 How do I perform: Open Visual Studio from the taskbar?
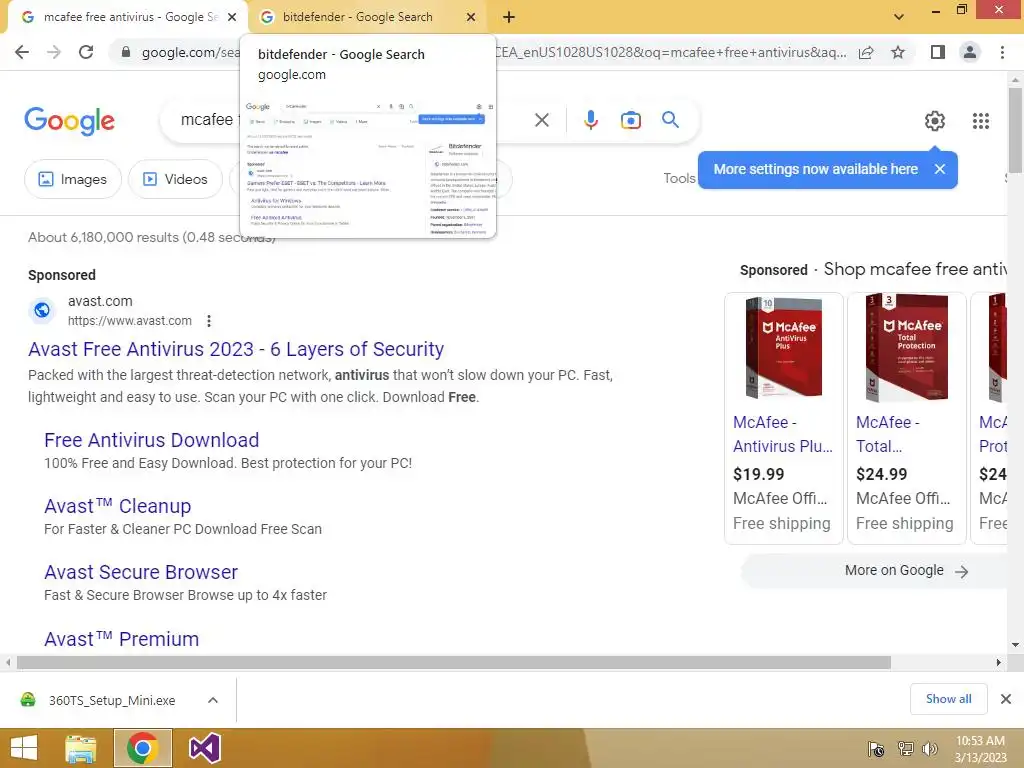coord(204,748)
